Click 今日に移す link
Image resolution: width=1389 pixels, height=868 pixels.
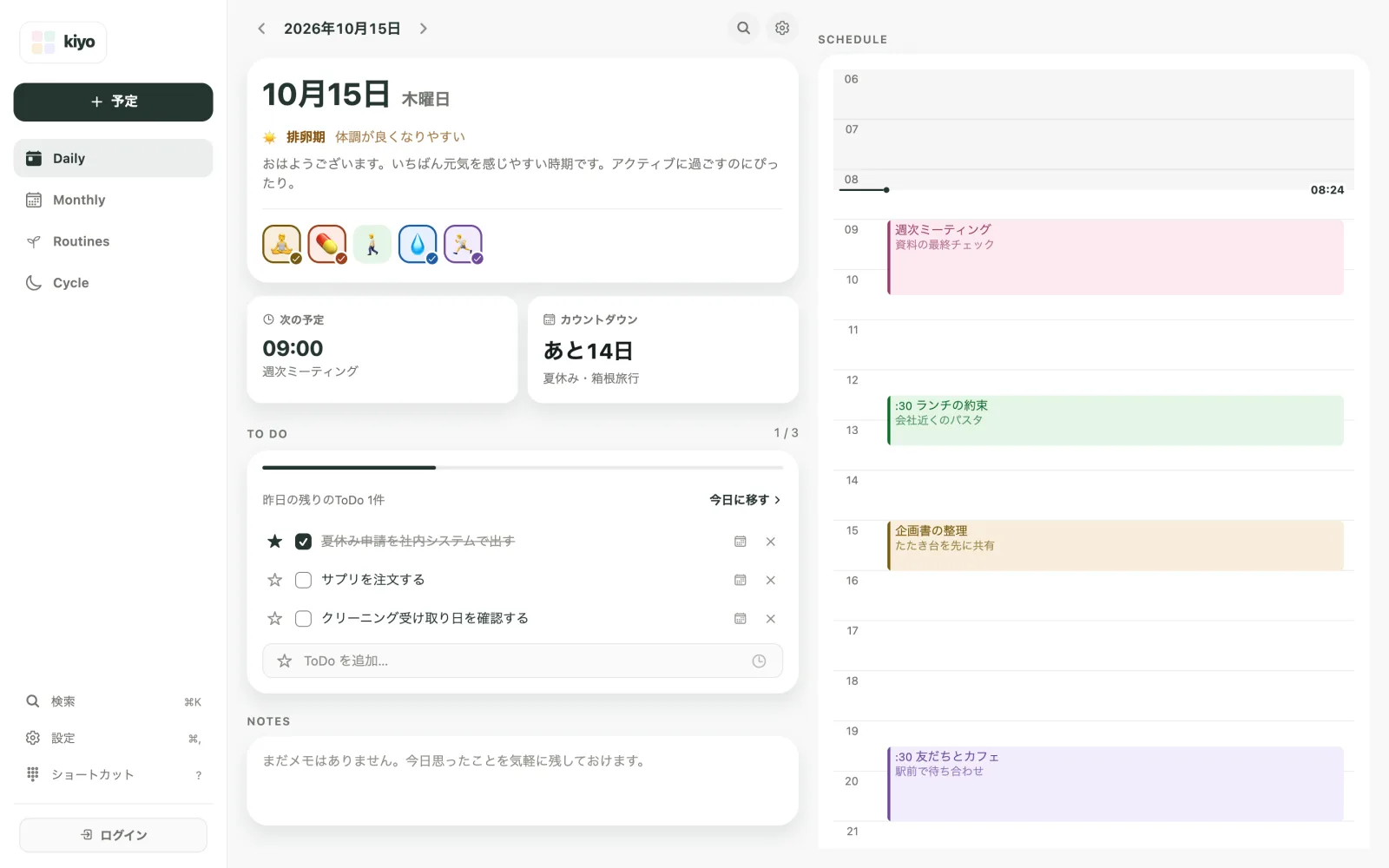coord(745,500)
